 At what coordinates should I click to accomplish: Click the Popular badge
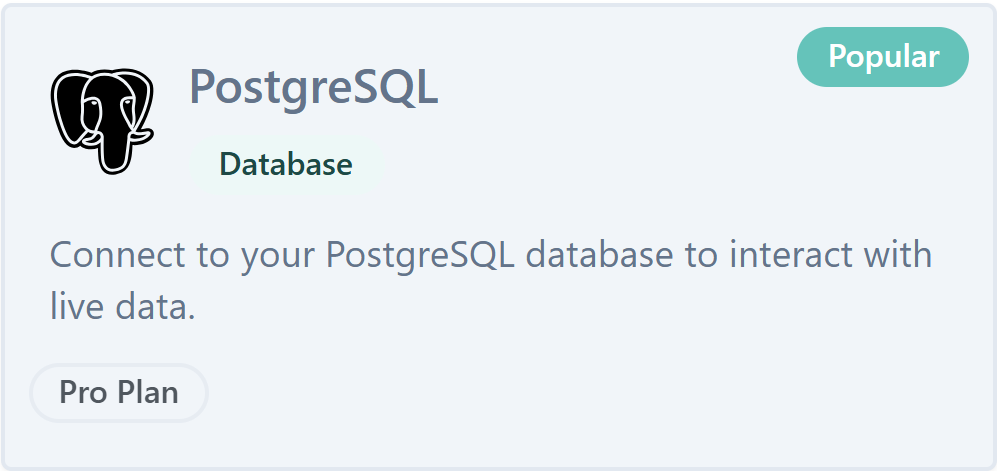883,57
